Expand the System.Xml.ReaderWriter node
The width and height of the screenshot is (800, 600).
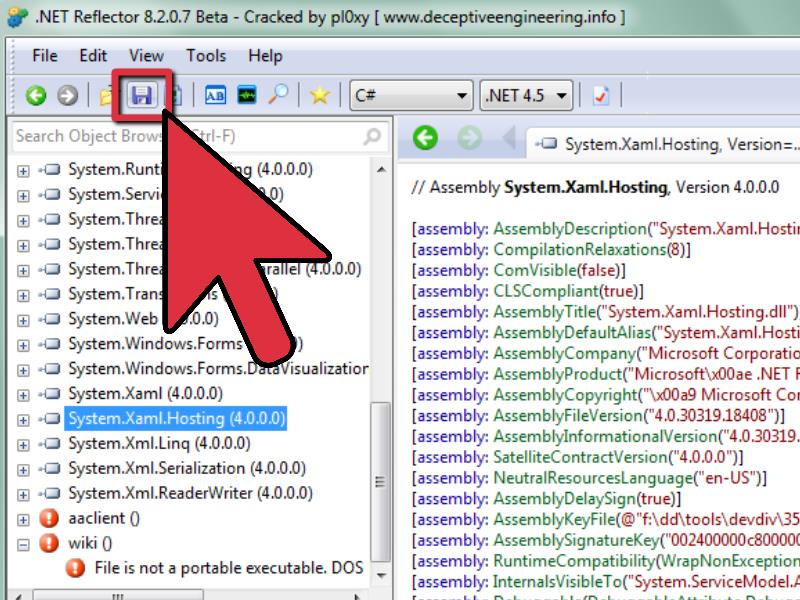23,495
